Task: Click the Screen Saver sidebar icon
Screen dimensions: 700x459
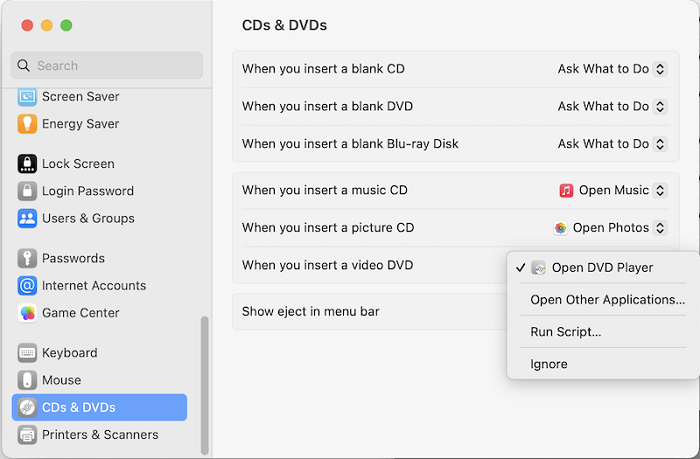Action: tap(27, 97)
